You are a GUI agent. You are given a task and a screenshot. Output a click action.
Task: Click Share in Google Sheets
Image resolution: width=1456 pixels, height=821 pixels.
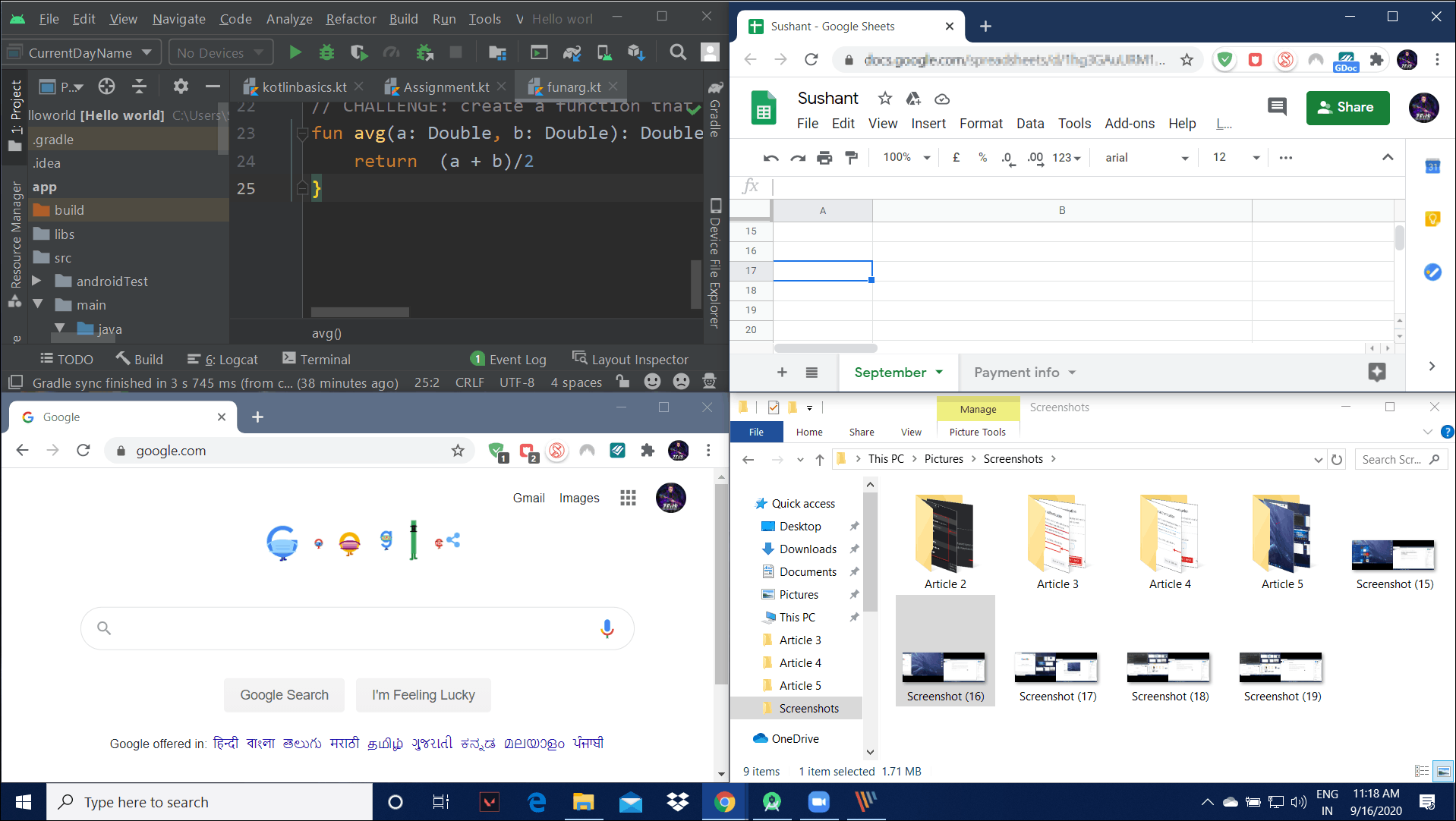(1347, 107)
